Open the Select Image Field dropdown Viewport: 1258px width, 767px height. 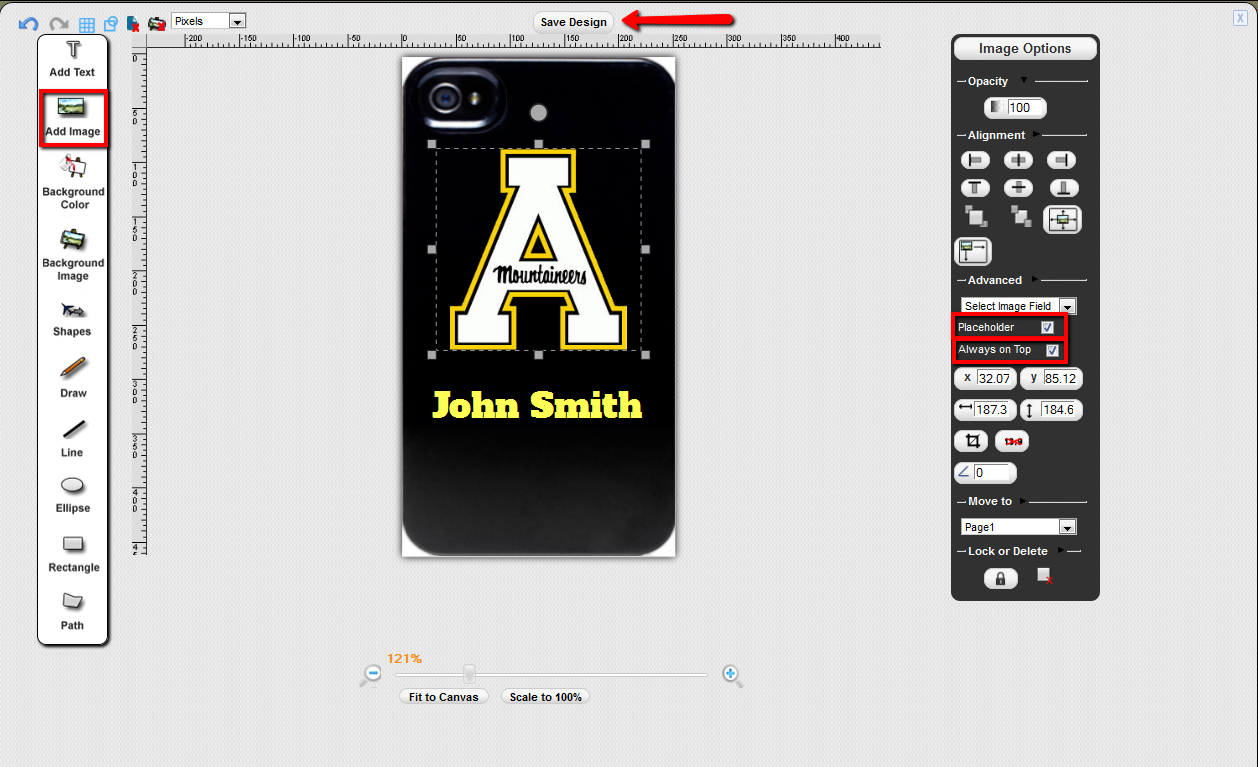pyautogui.click(x=1019, y=306)
